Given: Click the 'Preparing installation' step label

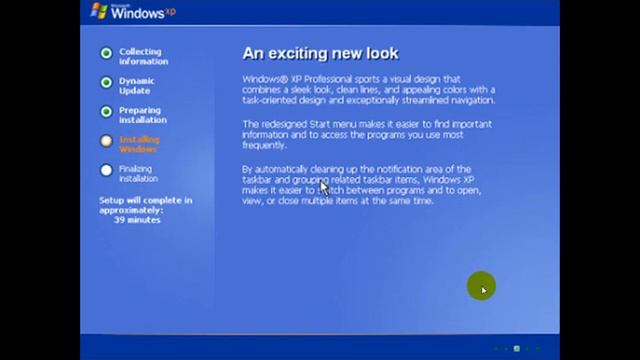Looking at the screenshot, I should 143,115.
